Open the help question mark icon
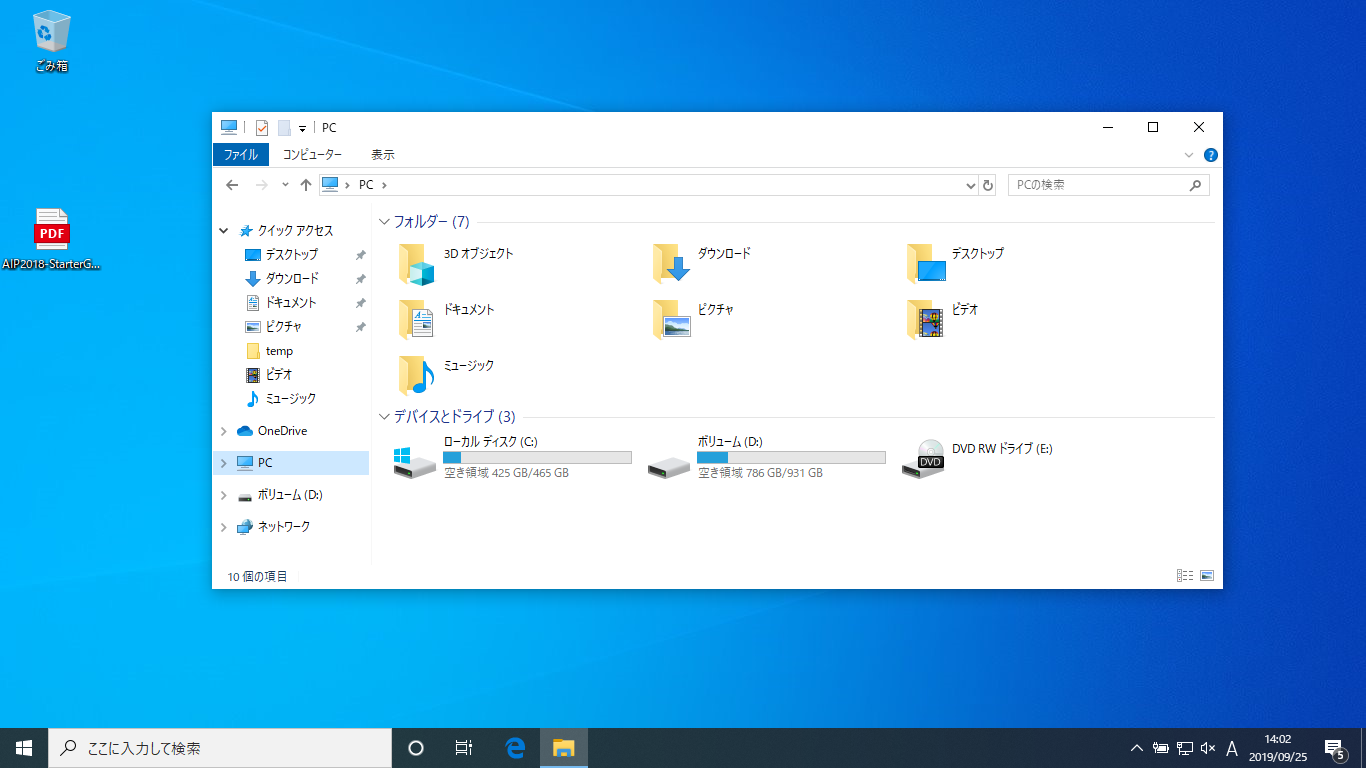The width and height of the screenshot is (1366, 768). pyautogui.click(x=1210, y=155)
